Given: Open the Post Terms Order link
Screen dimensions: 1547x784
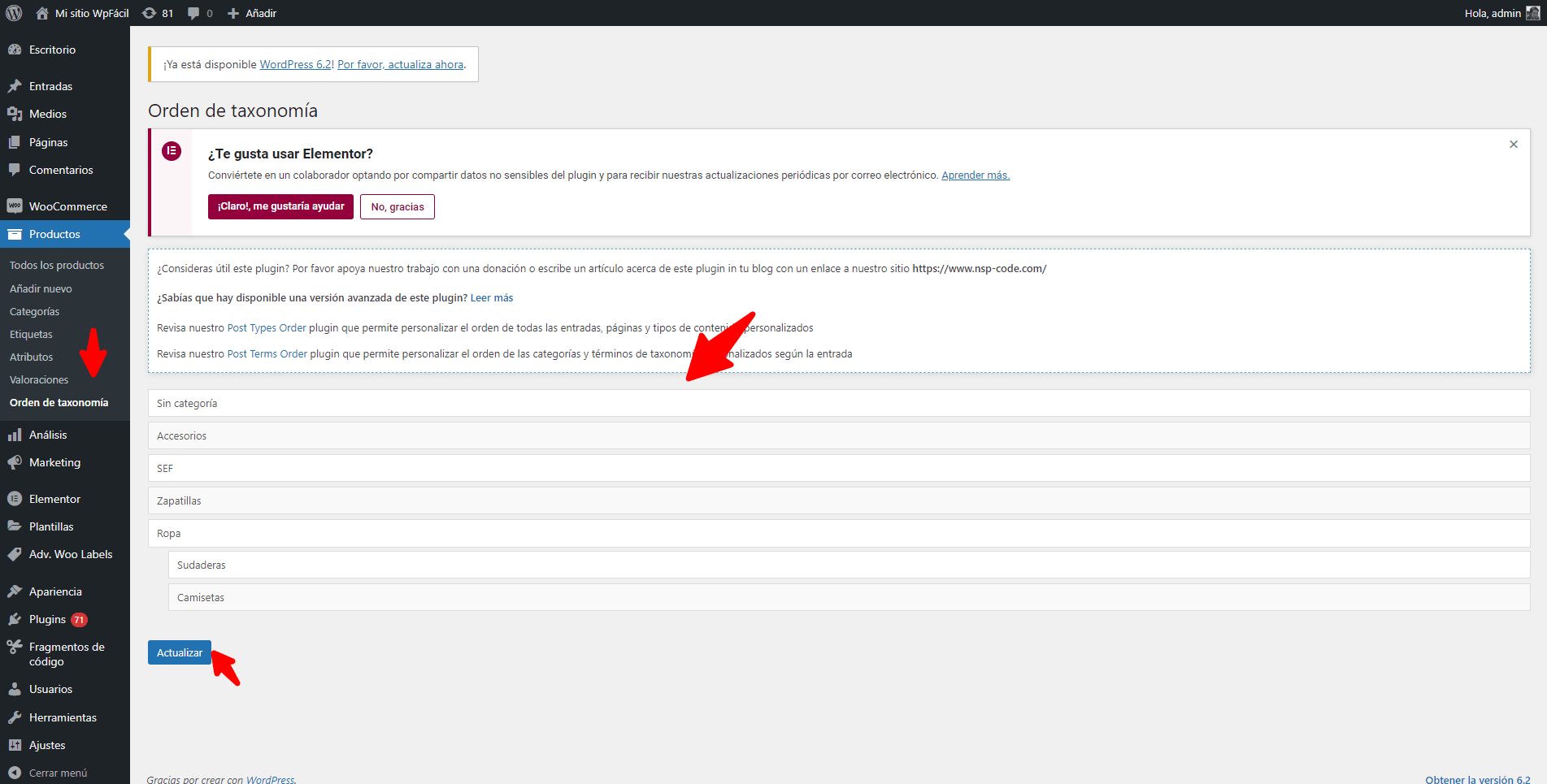Looking at the screenshot, I should click(x=267, y=354).
